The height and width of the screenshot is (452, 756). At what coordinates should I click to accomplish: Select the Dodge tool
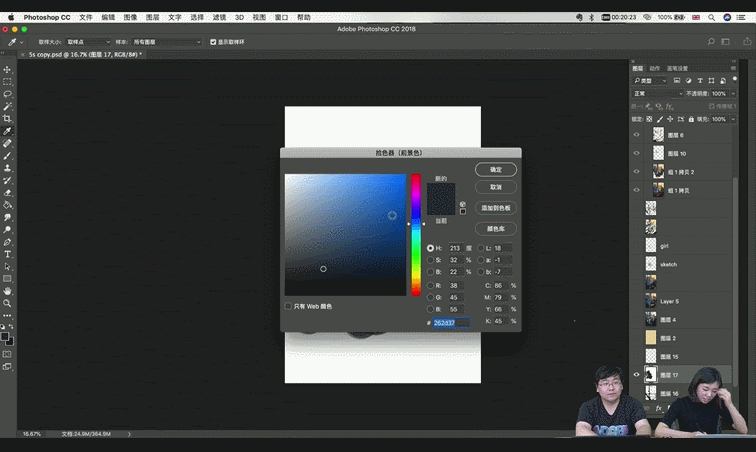click(7, 230)
